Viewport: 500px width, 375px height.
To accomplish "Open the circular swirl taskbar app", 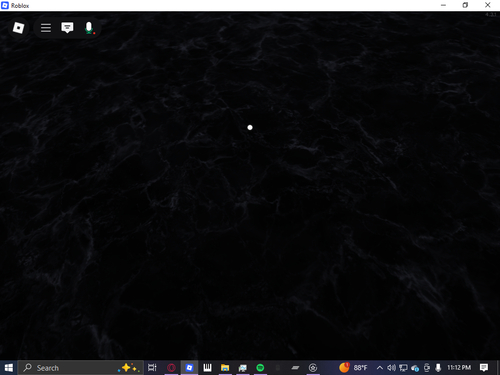I will point(313,368).
